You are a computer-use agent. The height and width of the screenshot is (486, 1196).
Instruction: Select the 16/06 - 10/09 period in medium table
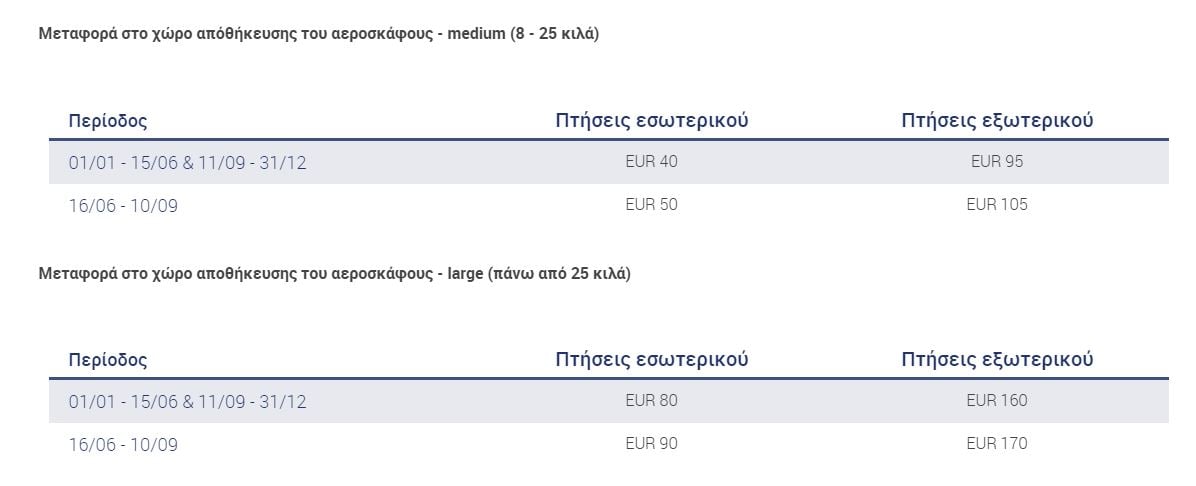click(124, 206)
